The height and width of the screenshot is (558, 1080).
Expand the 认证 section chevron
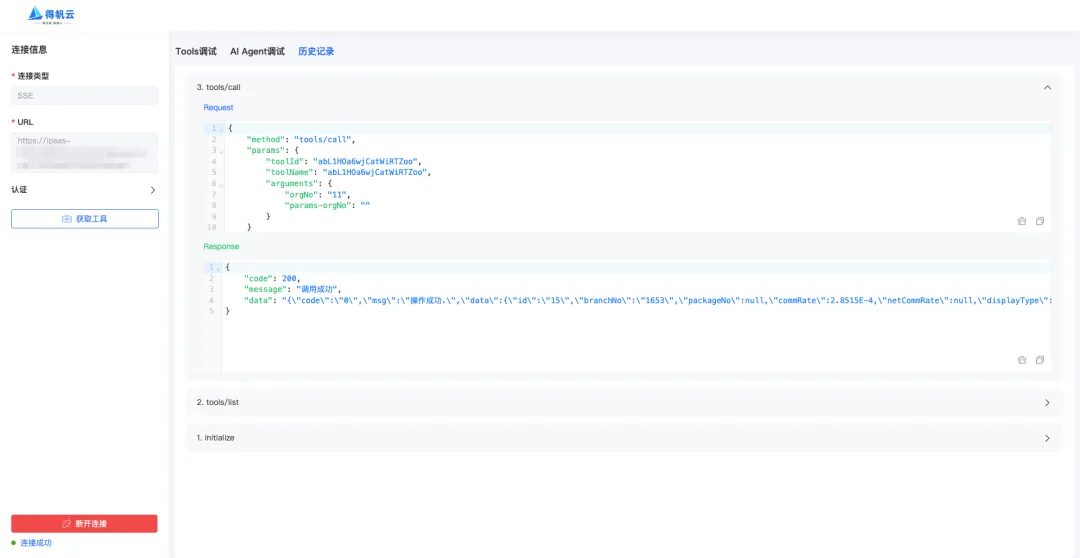[x=153, y=189]
